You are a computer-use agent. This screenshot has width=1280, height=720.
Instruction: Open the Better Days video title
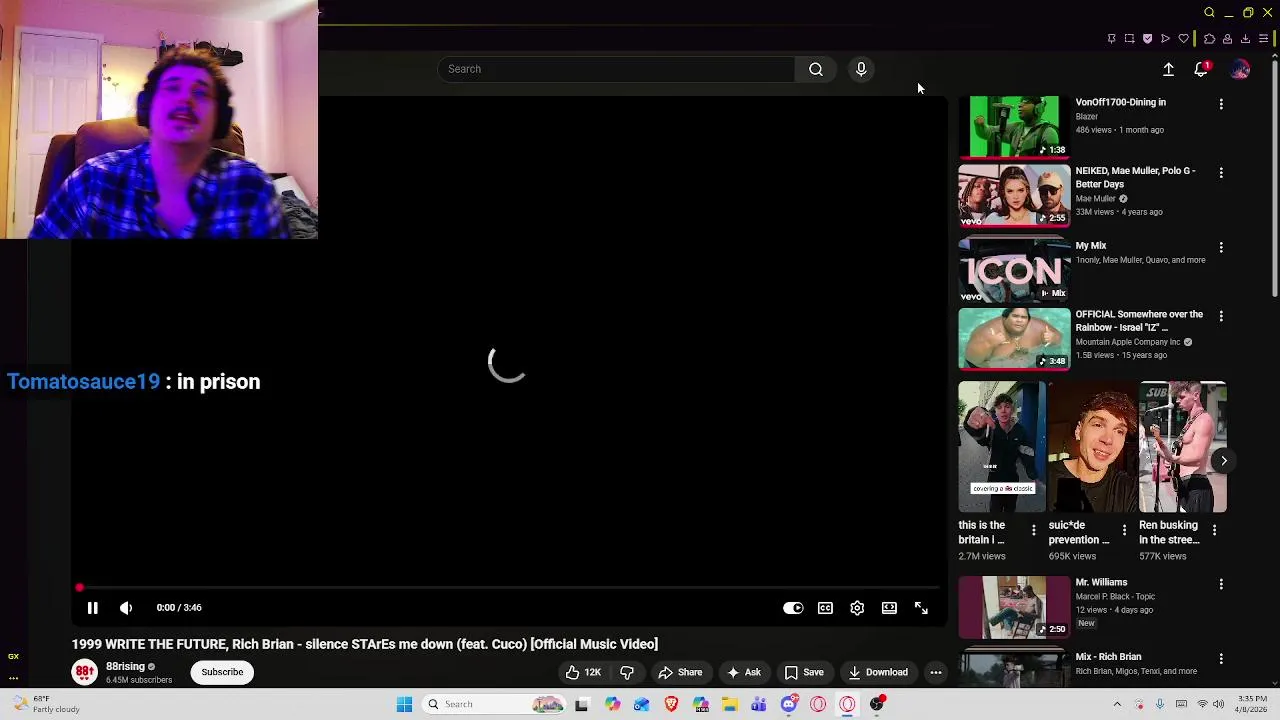click(1135, 177)
